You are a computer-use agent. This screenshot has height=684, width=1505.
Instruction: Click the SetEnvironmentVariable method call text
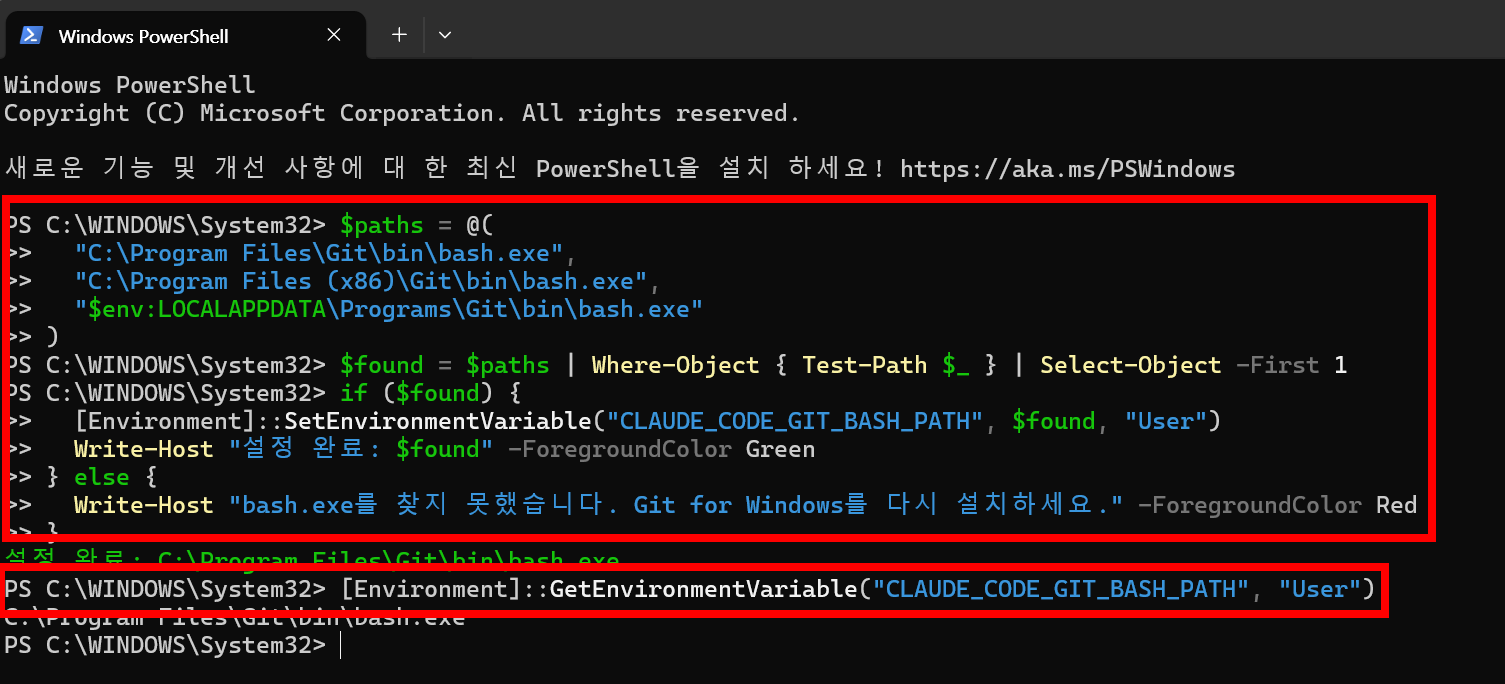coord(648,421)
